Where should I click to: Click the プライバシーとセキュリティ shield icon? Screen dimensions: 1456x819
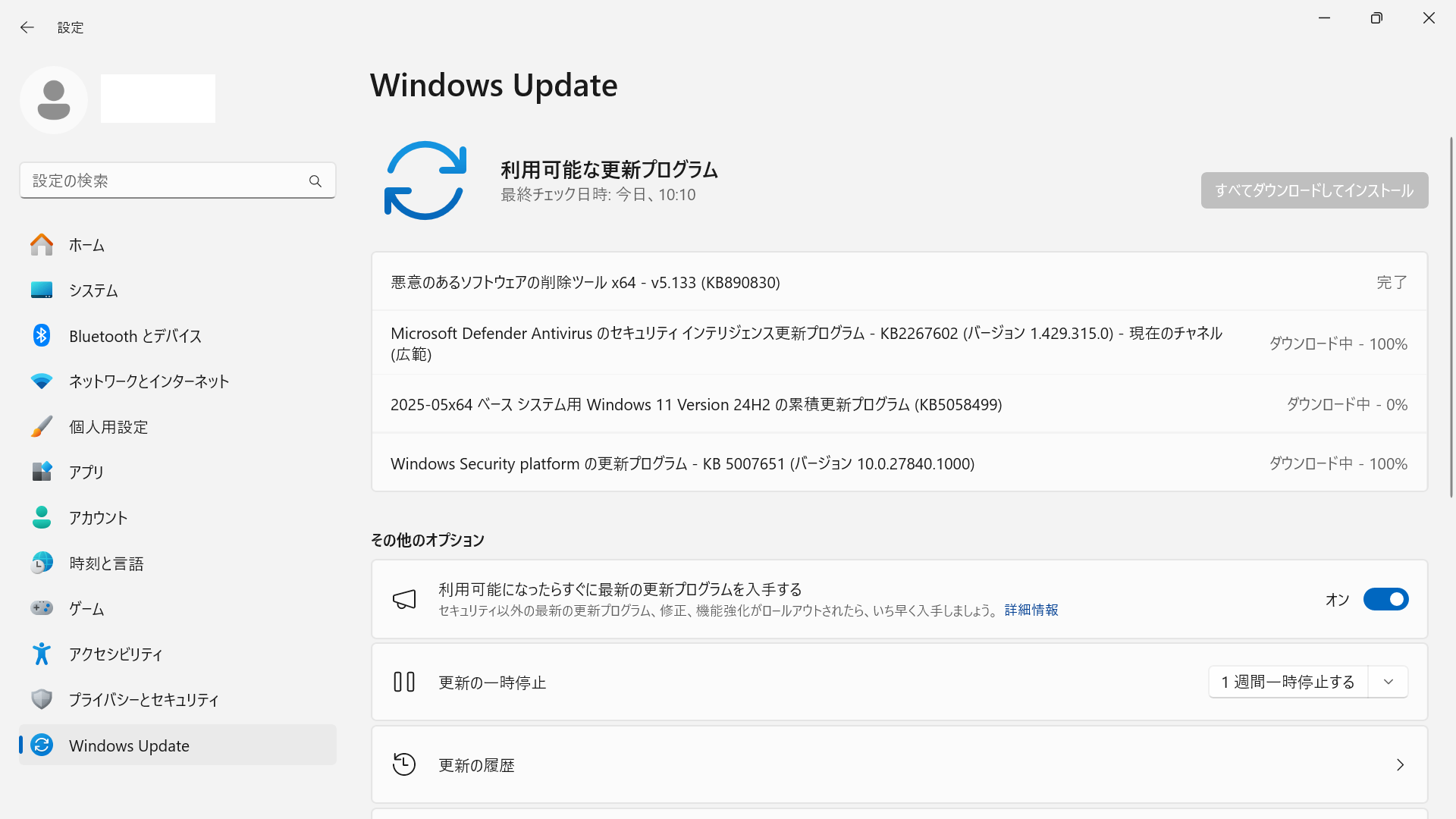coord(42,699)
